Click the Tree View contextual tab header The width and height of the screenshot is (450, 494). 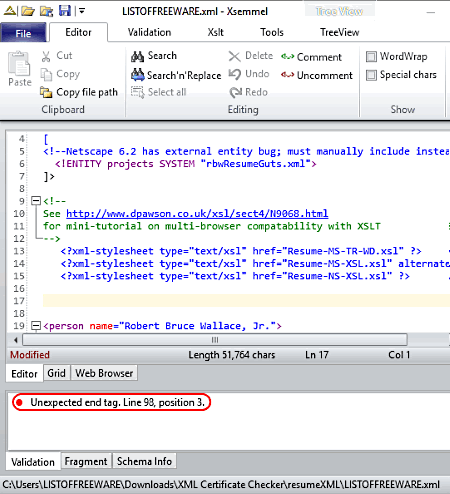339,11
